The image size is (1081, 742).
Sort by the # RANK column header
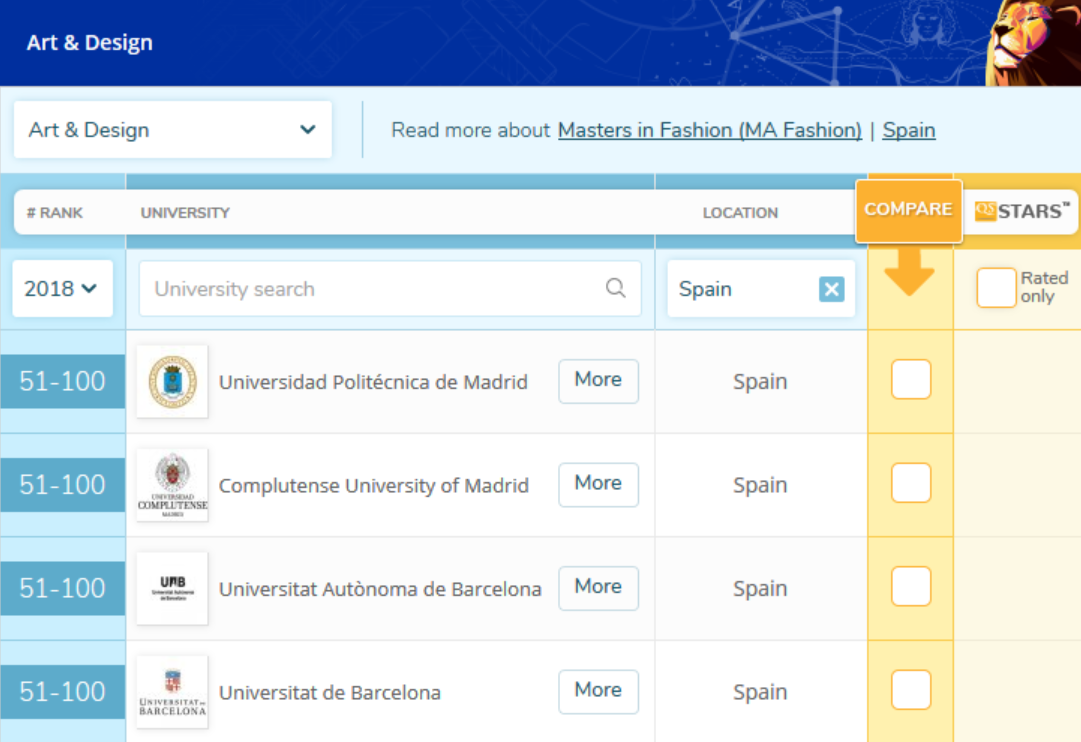(54, 213)
